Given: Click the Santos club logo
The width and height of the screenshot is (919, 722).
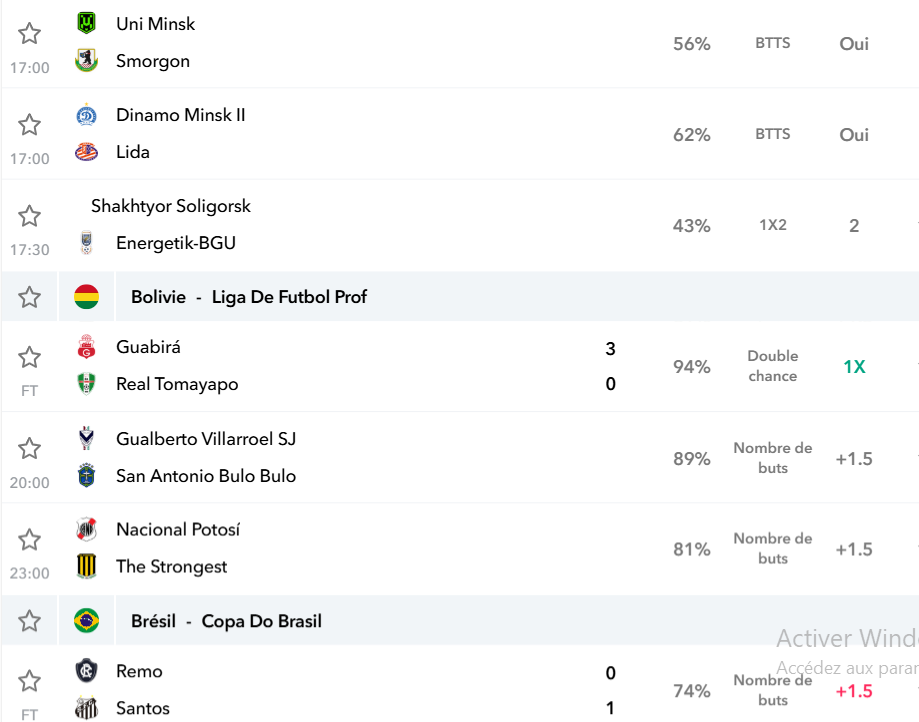Looking at the screenshot, I should click(86, 708).
